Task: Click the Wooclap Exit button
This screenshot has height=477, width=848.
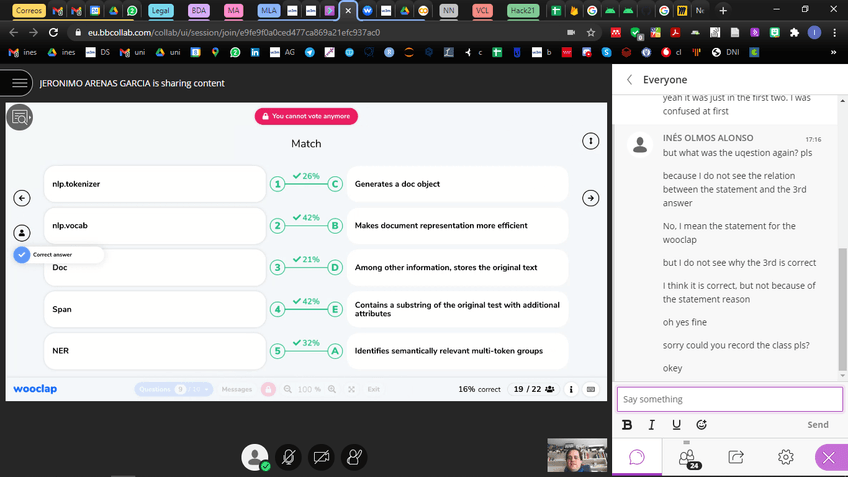Action: pos(374,389)
